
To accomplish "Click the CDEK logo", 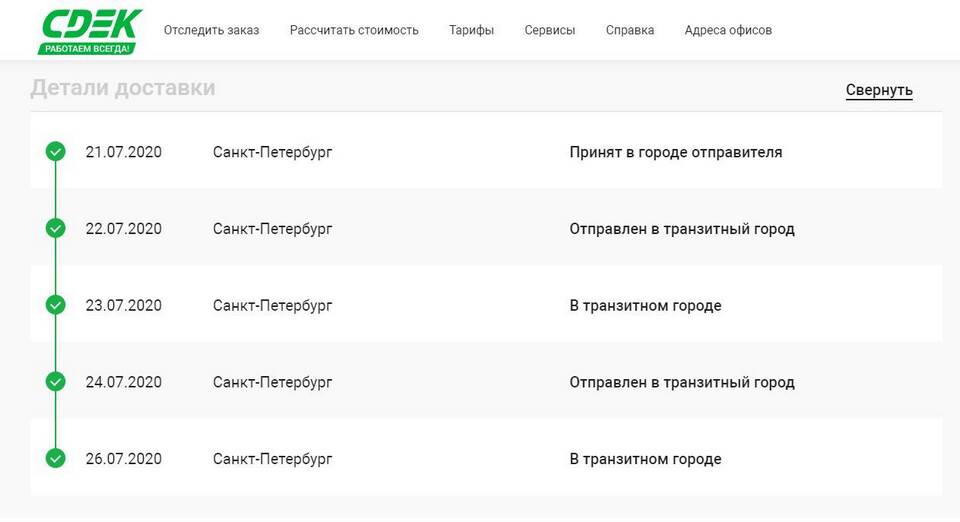I will coord(90,30).
